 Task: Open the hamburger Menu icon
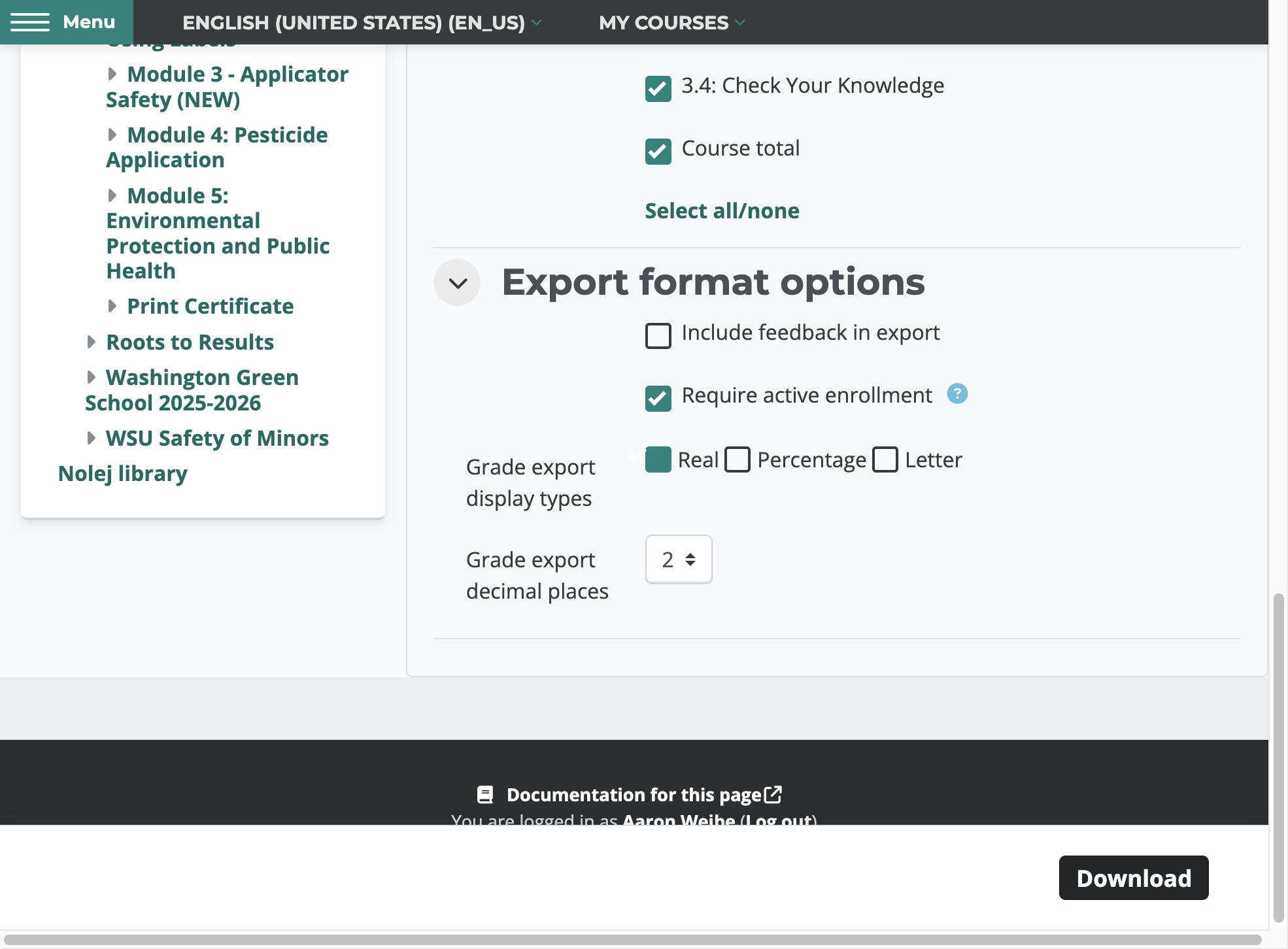[x=30, y=22]
